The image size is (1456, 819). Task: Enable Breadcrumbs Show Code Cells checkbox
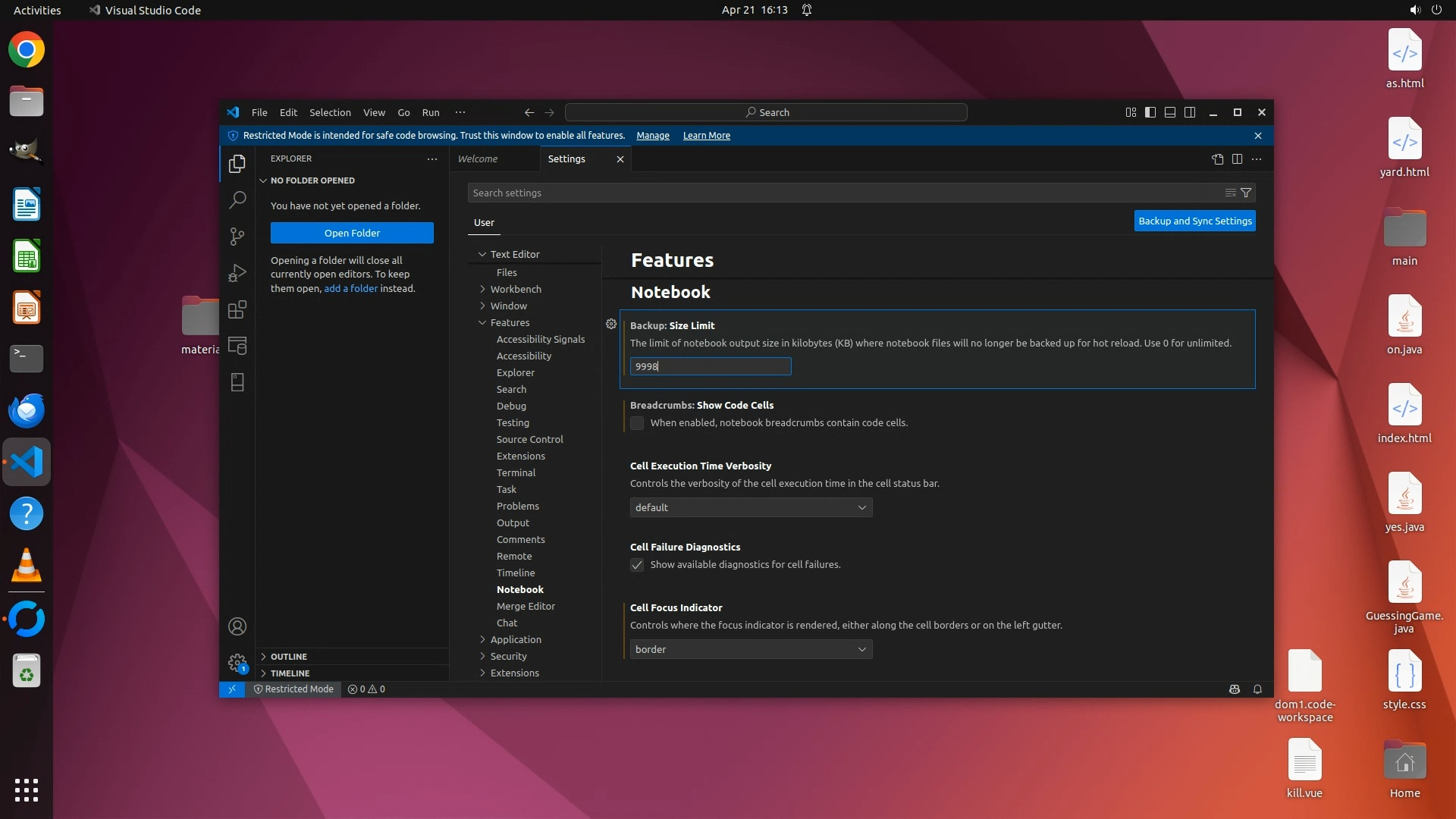pos(637,423)
